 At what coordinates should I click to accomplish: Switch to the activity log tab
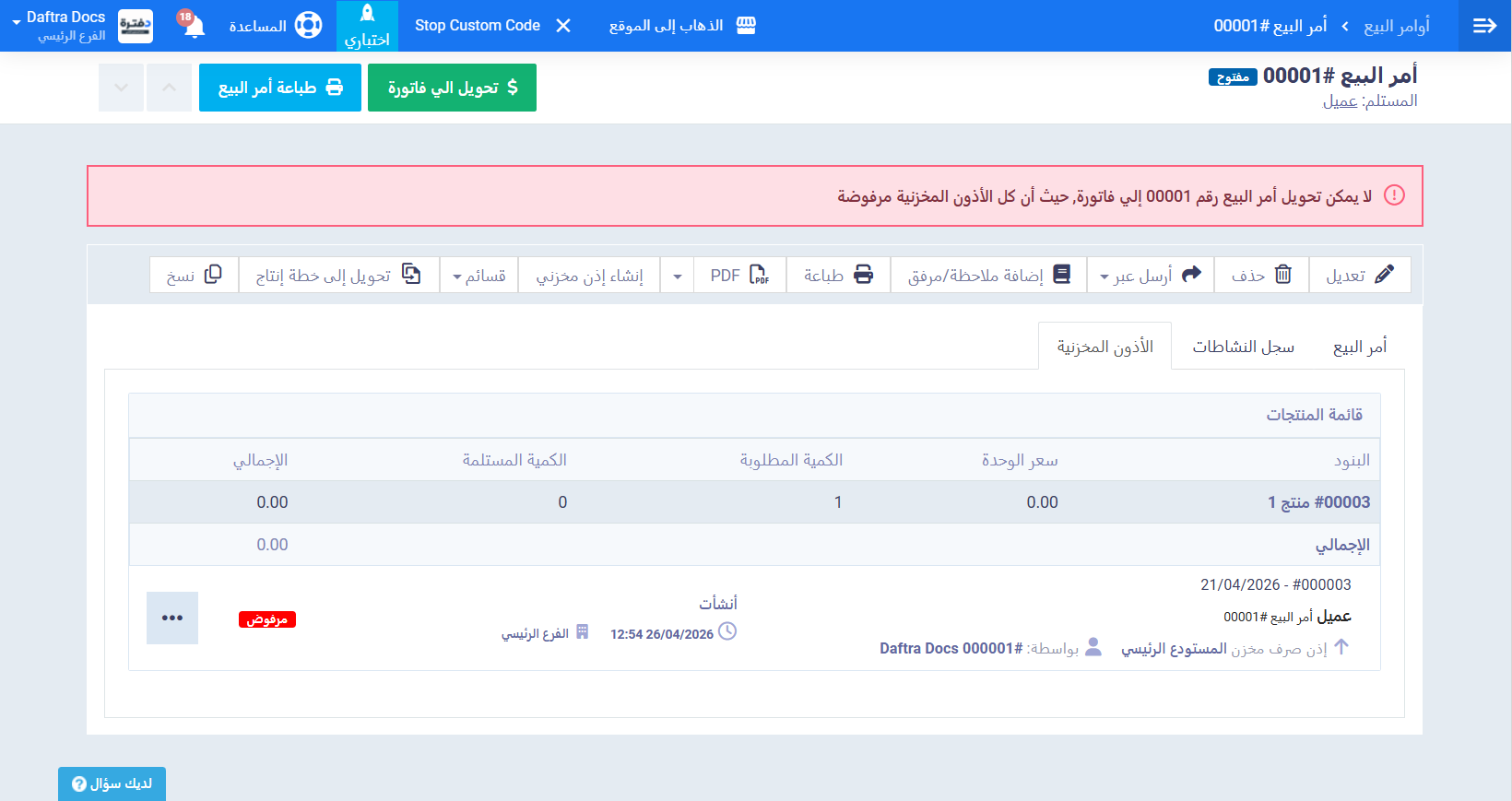(x=1243, y=347)
